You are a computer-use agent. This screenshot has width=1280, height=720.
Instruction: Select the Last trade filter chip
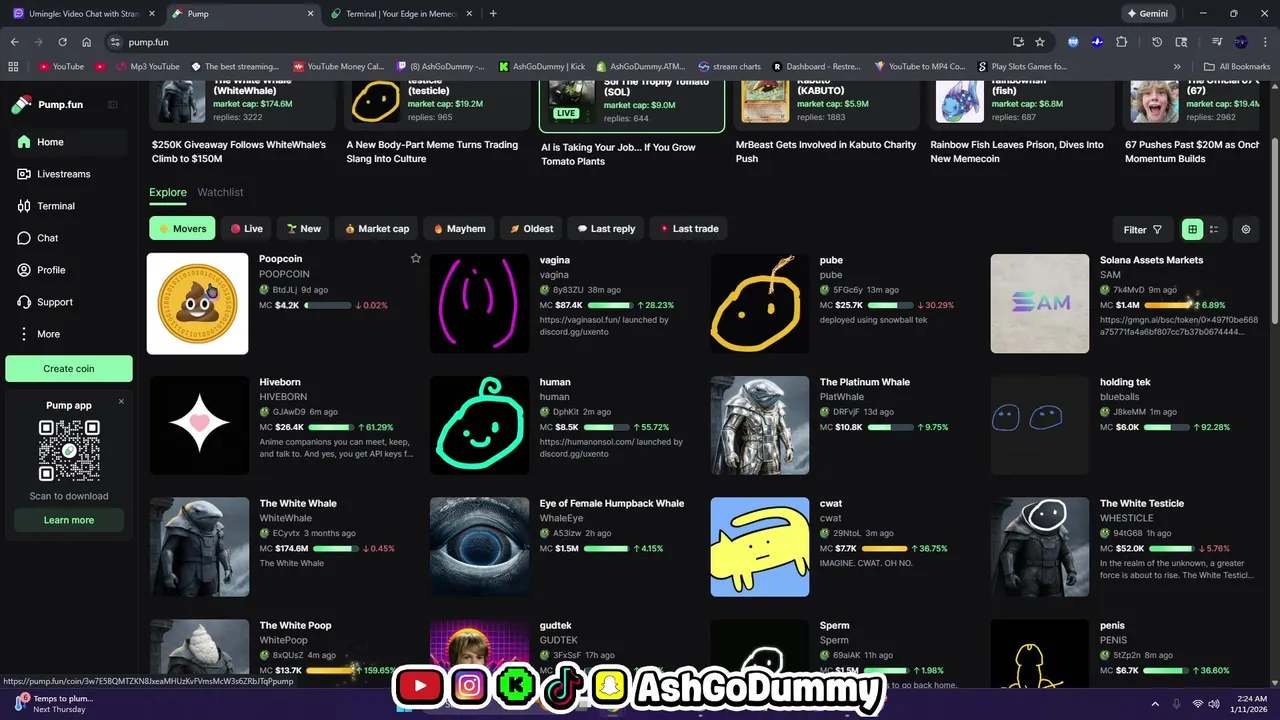tap(689, 229)
